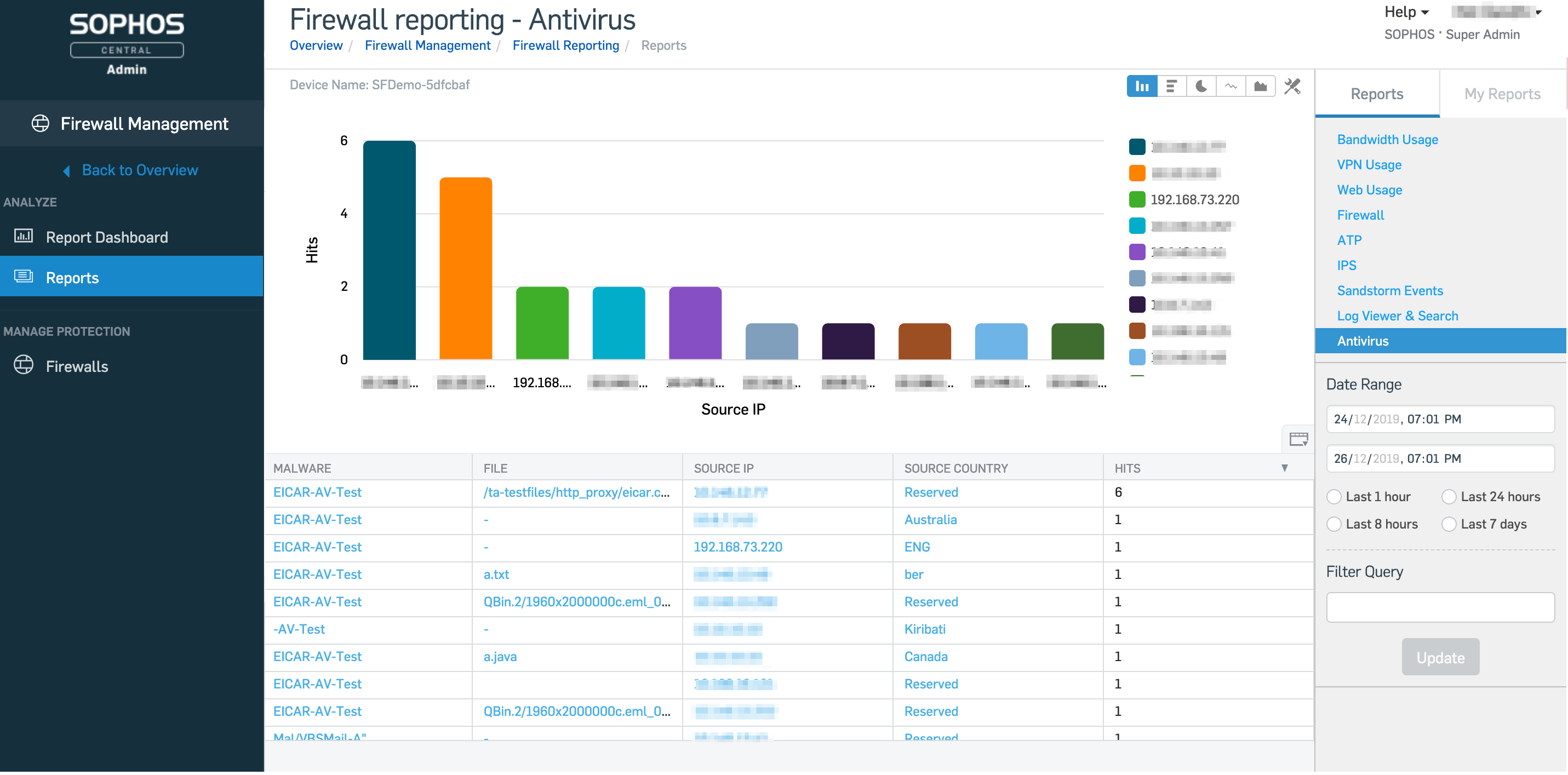The width and height of the screenshot is (1568, 775).
Task: Switch to the My Reports tab
Action: tap(1502, 94)
